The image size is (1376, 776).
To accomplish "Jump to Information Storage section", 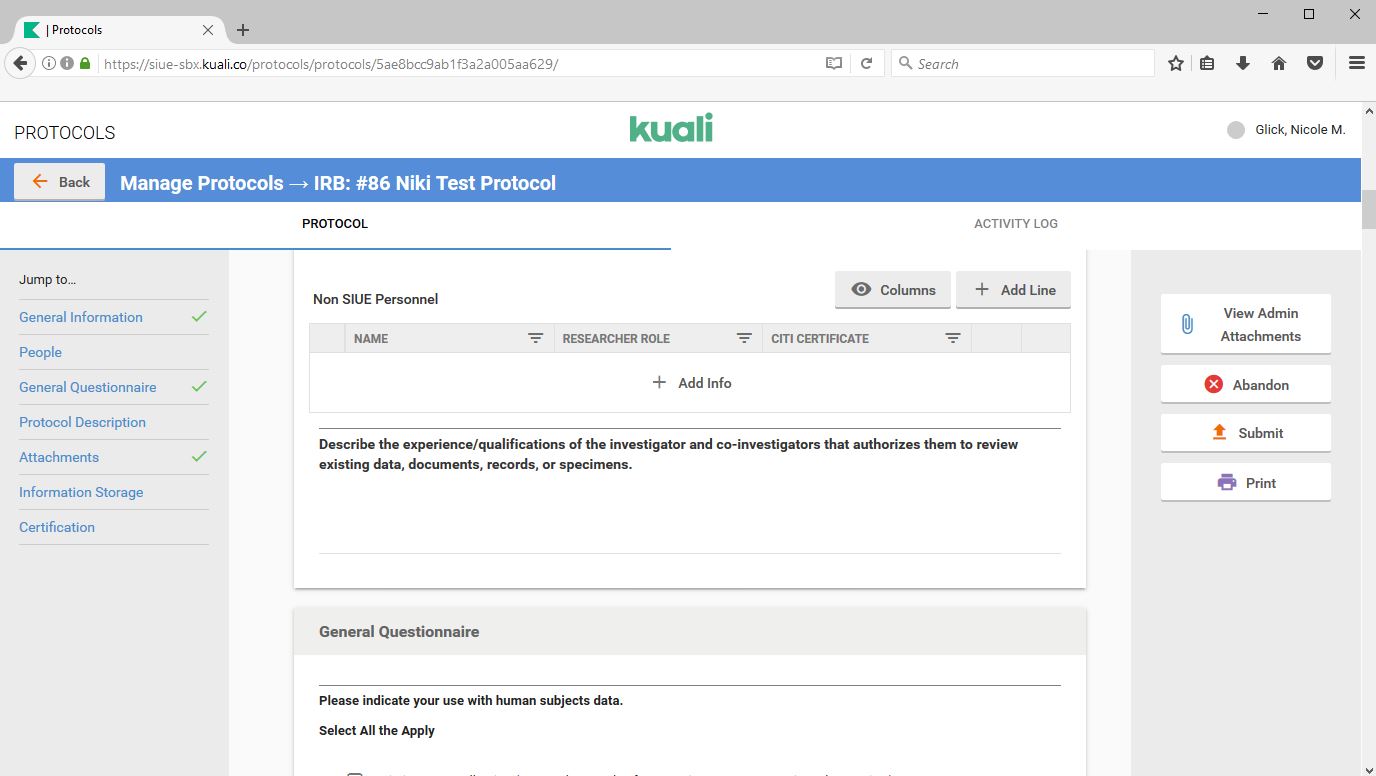I will coord(81,492).
